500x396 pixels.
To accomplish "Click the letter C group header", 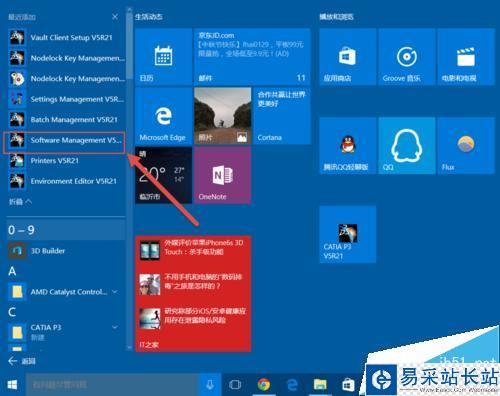I will (12, 312).
